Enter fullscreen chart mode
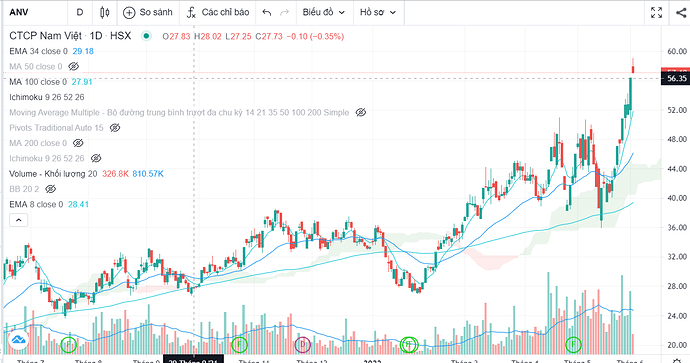The image size is (690, 363). [657, 12]
